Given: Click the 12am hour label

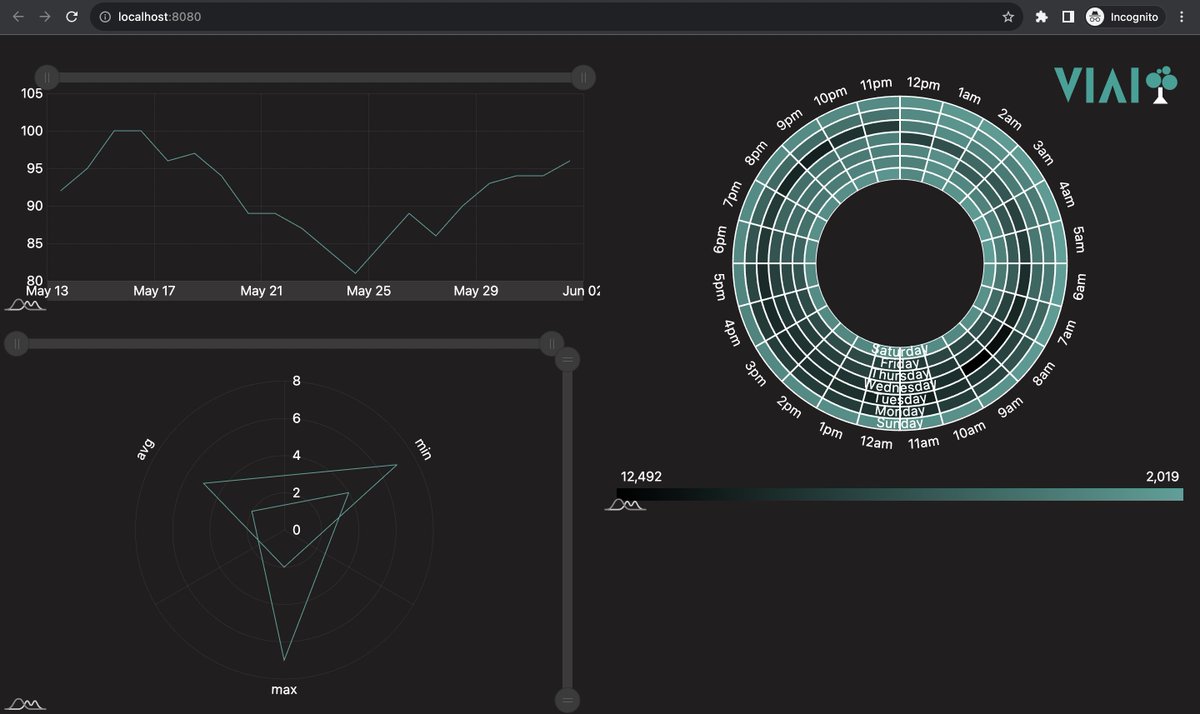Looking at the screenshot, I should tap(876, 443).
